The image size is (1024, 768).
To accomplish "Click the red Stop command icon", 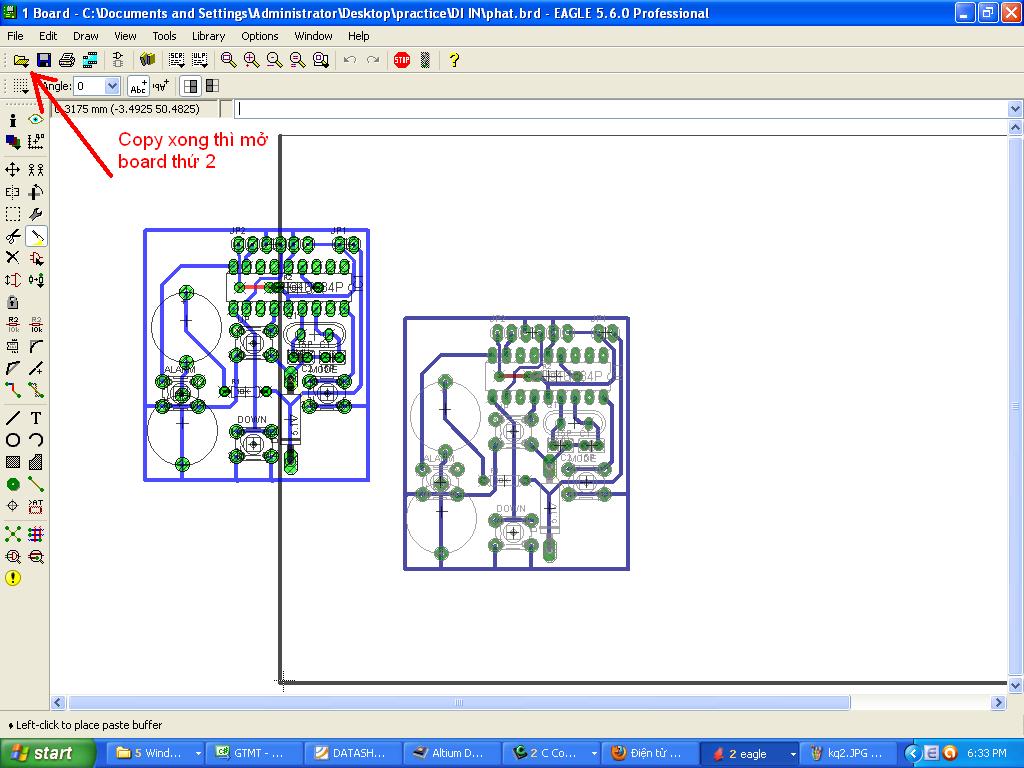I will tap(402, 60).
